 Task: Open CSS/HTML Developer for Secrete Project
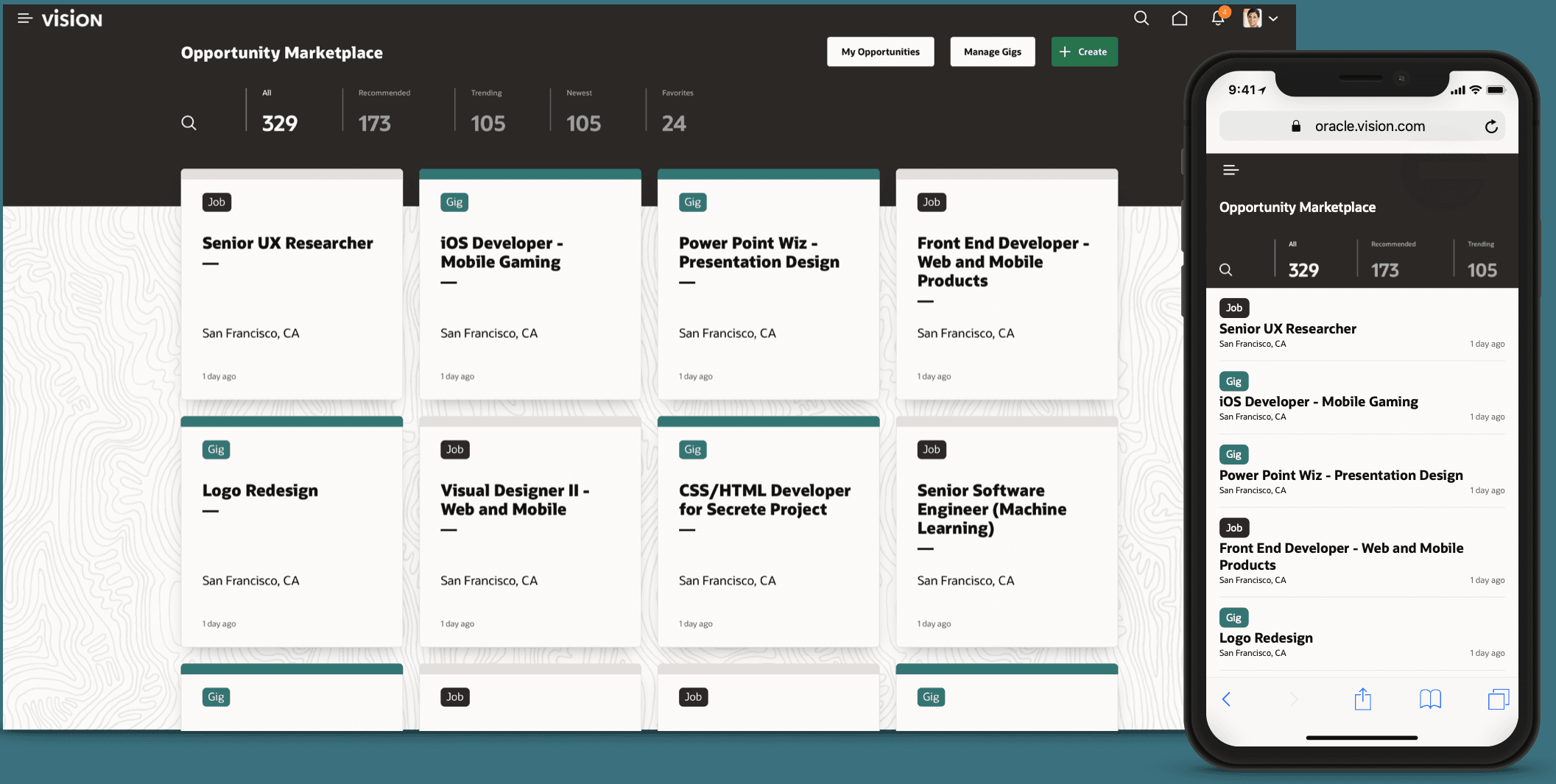[x=769, y=532]
